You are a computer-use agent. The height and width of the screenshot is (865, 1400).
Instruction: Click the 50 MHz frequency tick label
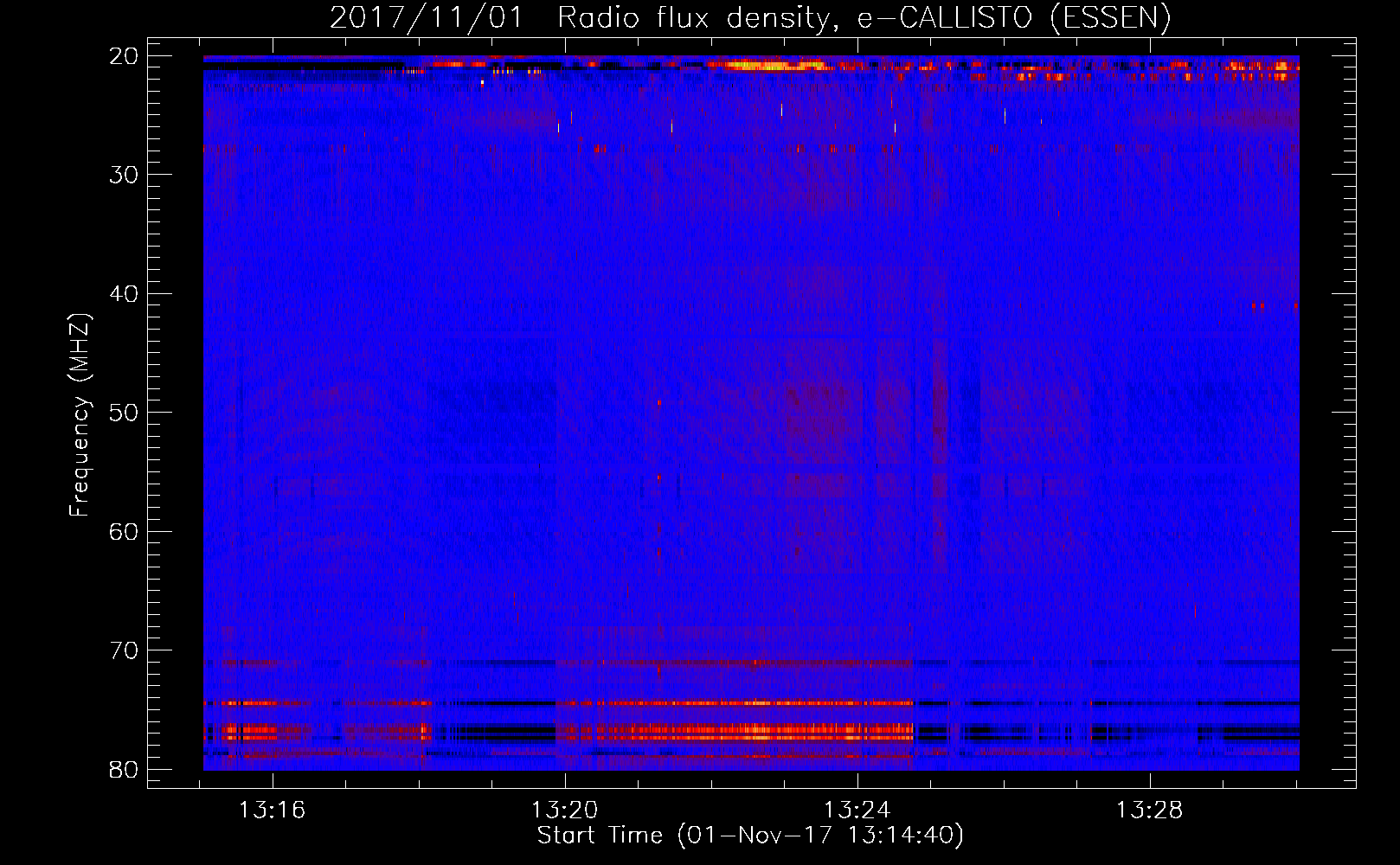125,413
